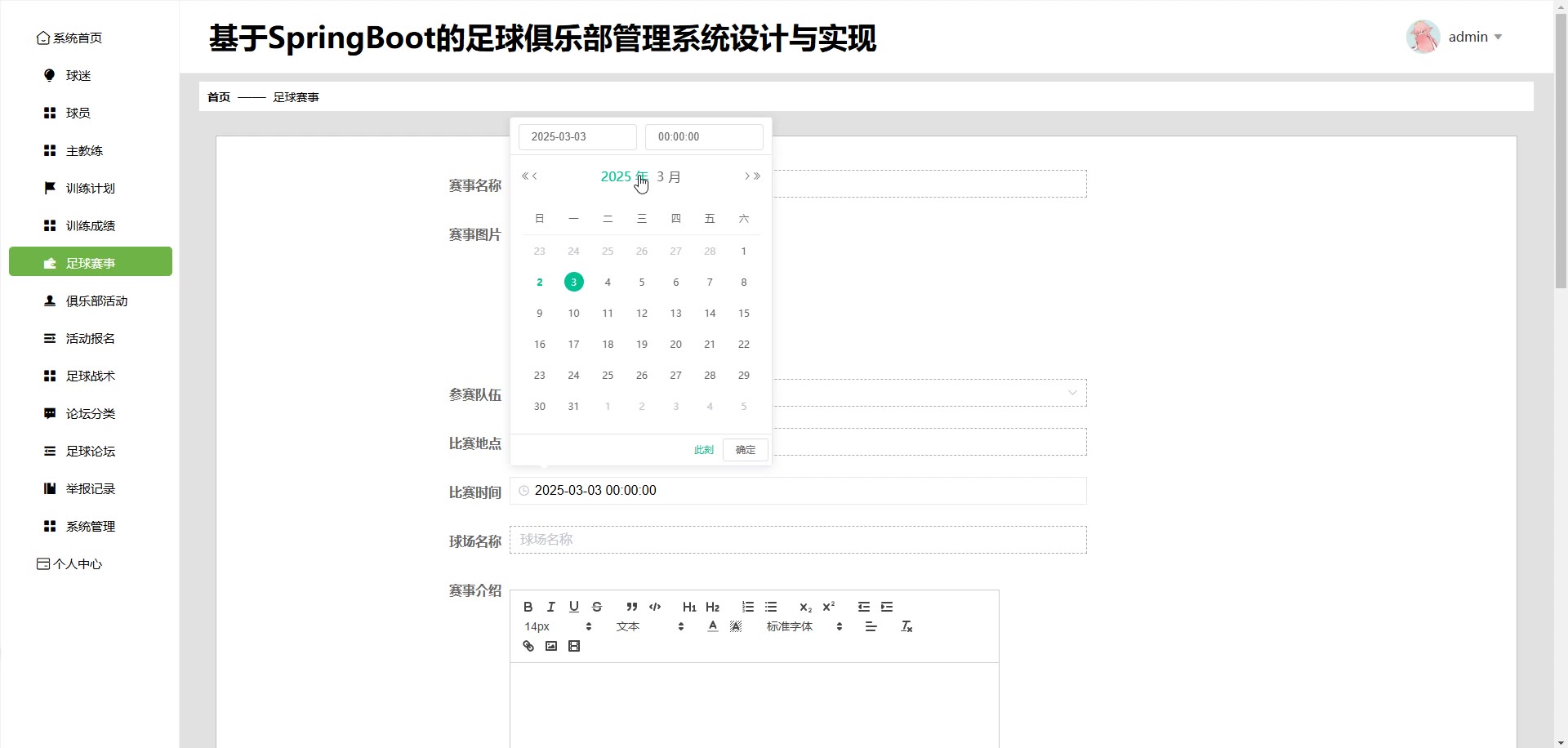Click 此刻 to set current time
Screen dimensions: 1568x748
[704, 450]
